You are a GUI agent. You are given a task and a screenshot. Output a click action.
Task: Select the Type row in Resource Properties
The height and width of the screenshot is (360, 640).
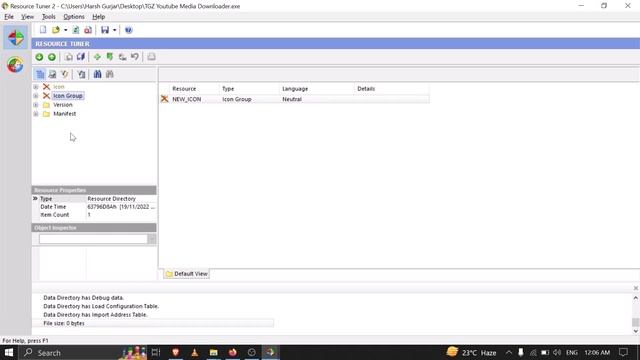[x=94, y=199]
